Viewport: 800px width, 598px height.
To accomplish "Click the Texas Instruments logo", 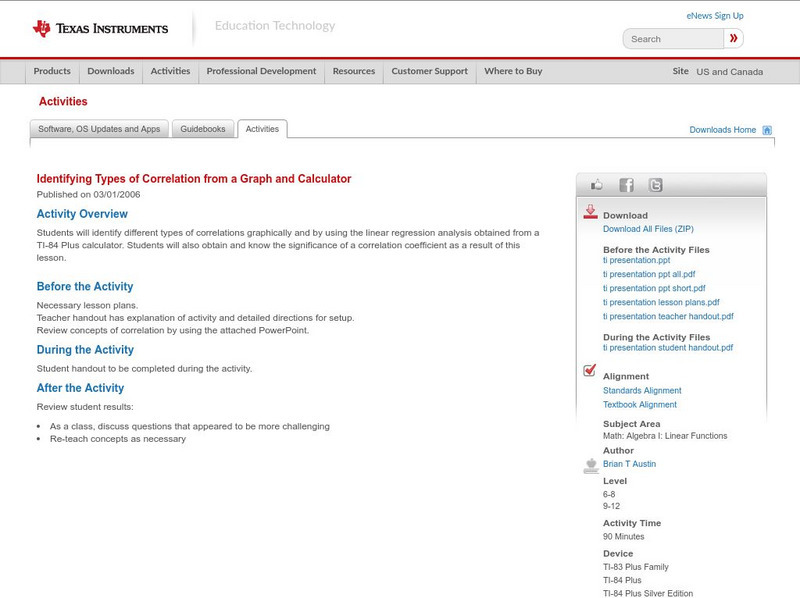I will [x=100, y=29].
